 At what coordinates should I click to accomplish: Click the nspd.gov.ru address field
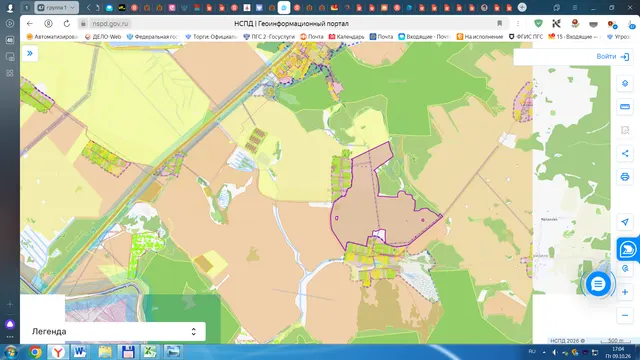pos(110,24)
